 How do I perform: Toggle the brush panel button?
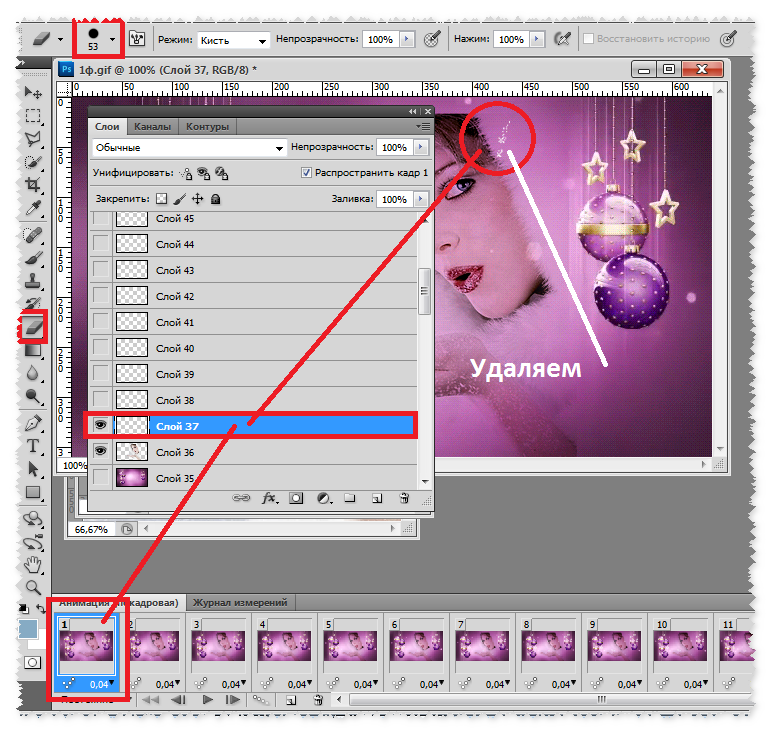tap(137, 38)
